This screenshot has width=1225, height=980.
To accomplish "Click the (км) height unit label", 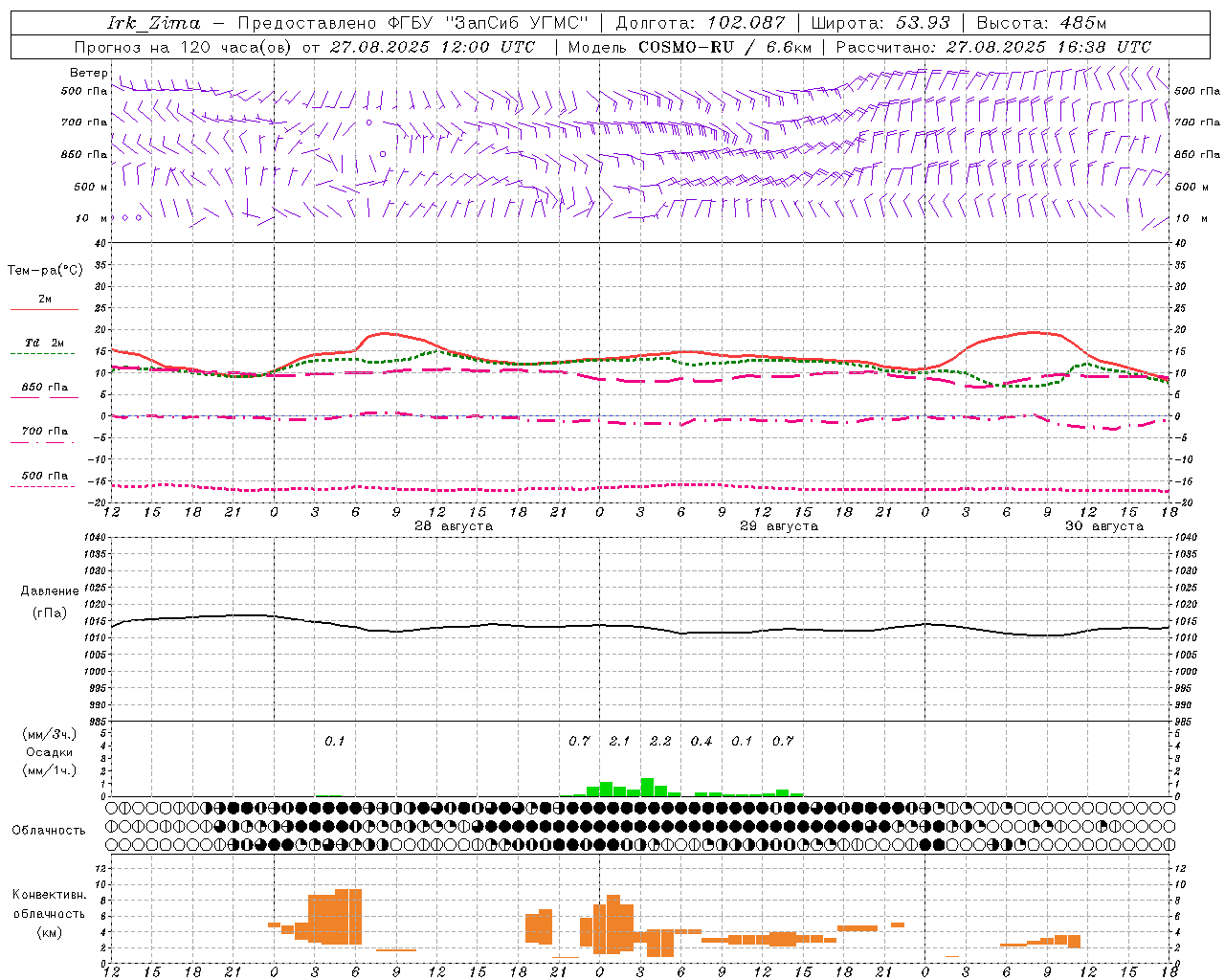I will (x=50, y=932).
